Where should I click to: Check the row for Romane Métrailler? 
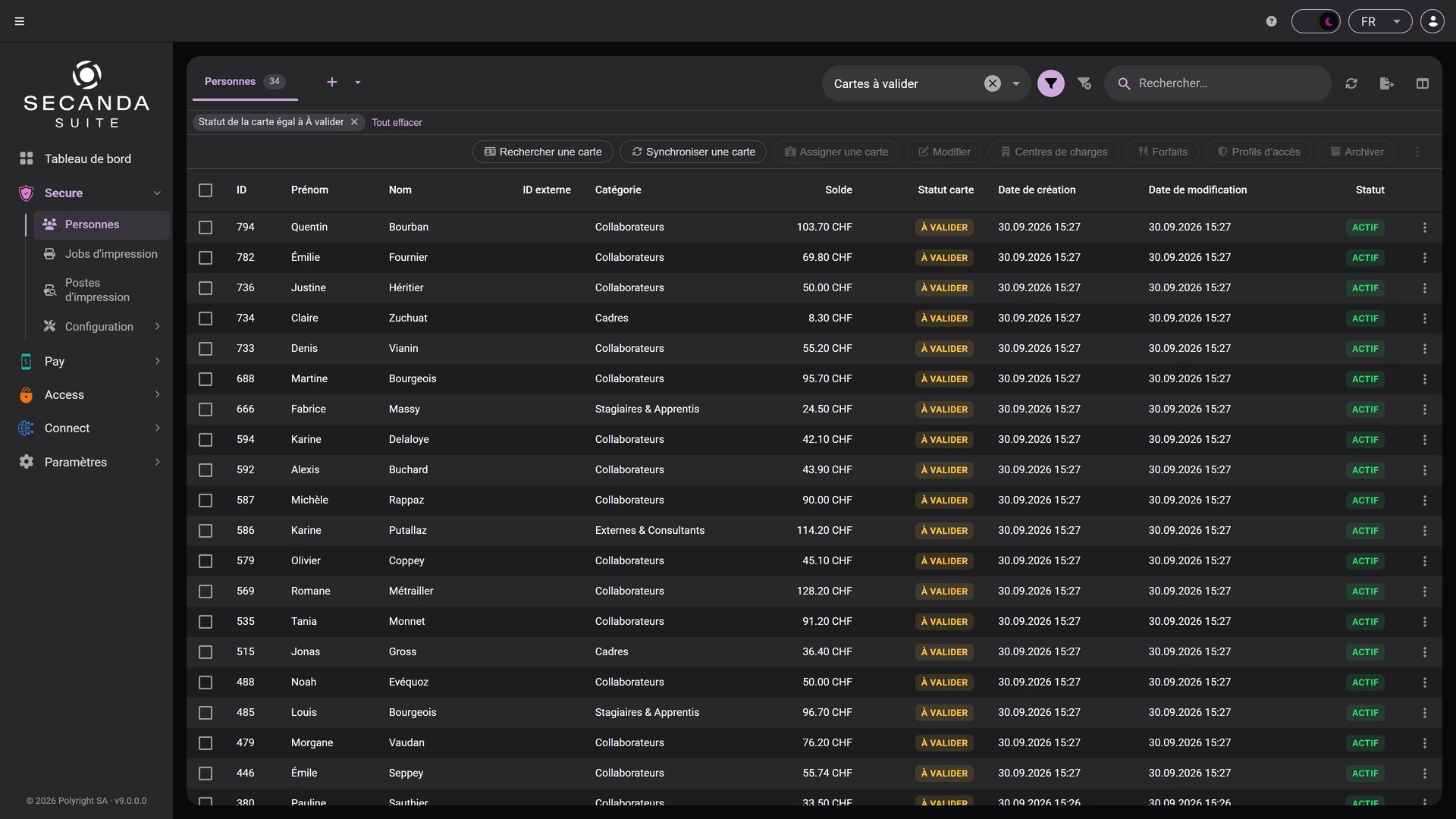point(206,591)
